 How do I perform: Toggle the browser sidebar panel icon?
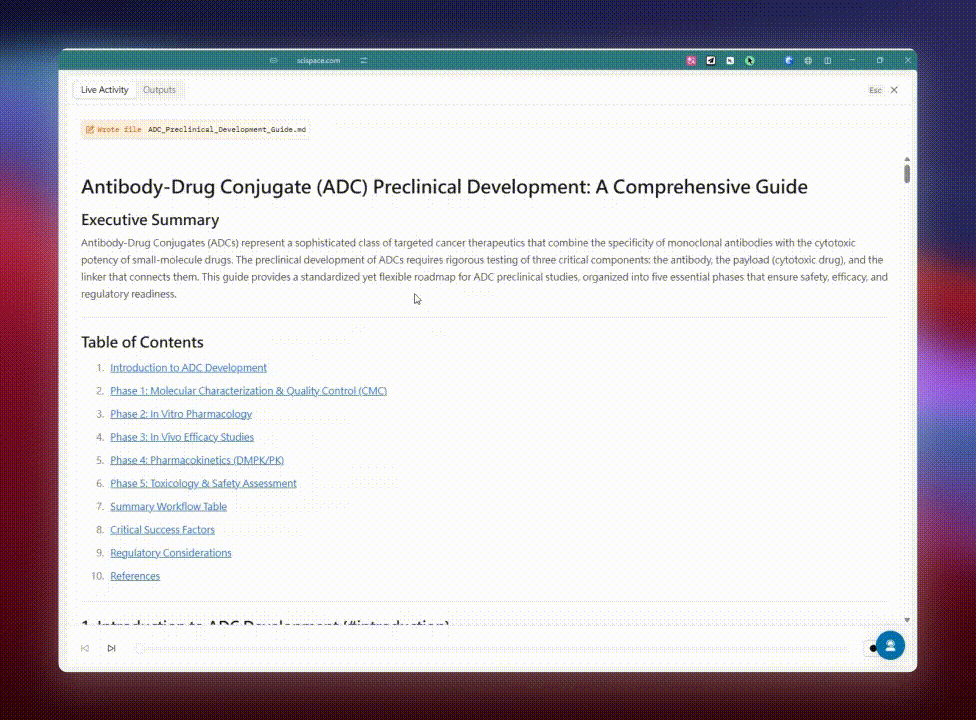pos(828,60)
